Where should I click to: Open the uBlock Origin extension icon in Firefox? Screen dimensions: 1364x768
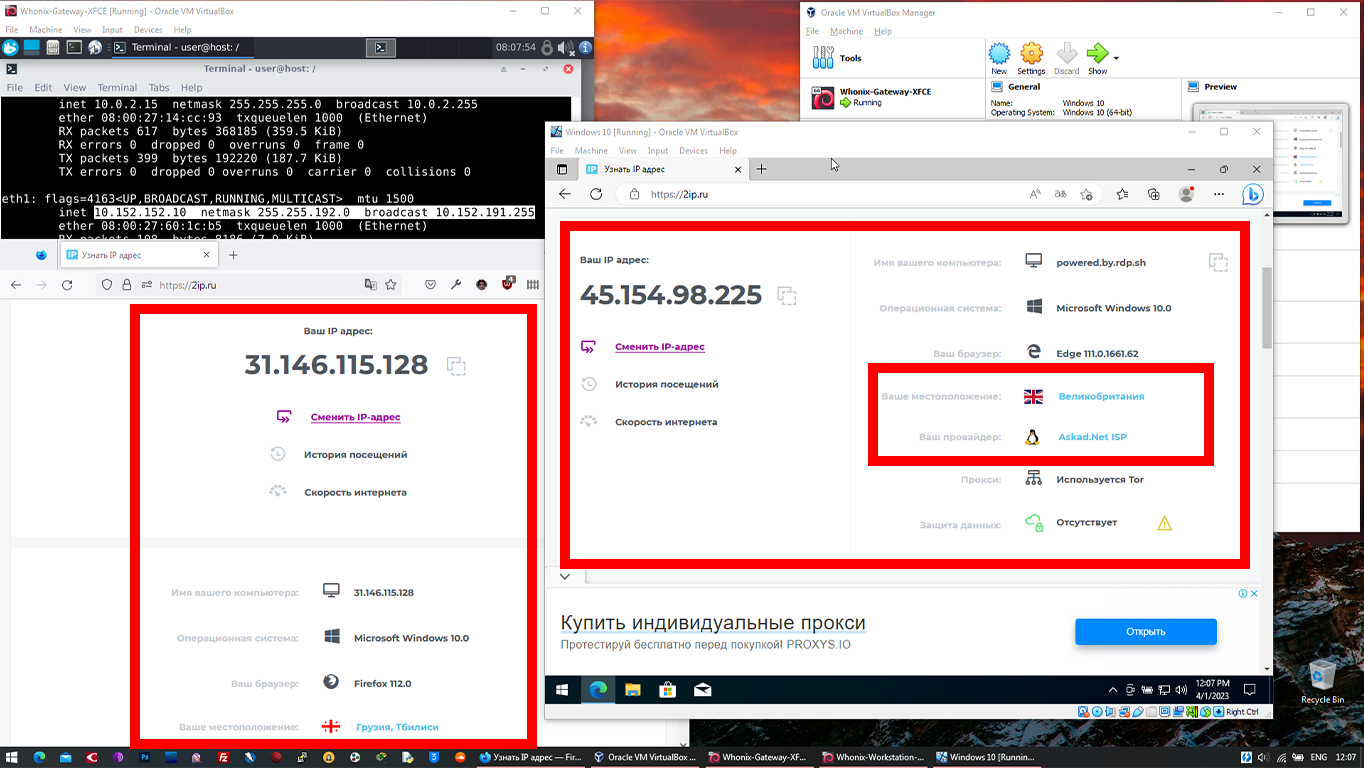coord(508,284)
